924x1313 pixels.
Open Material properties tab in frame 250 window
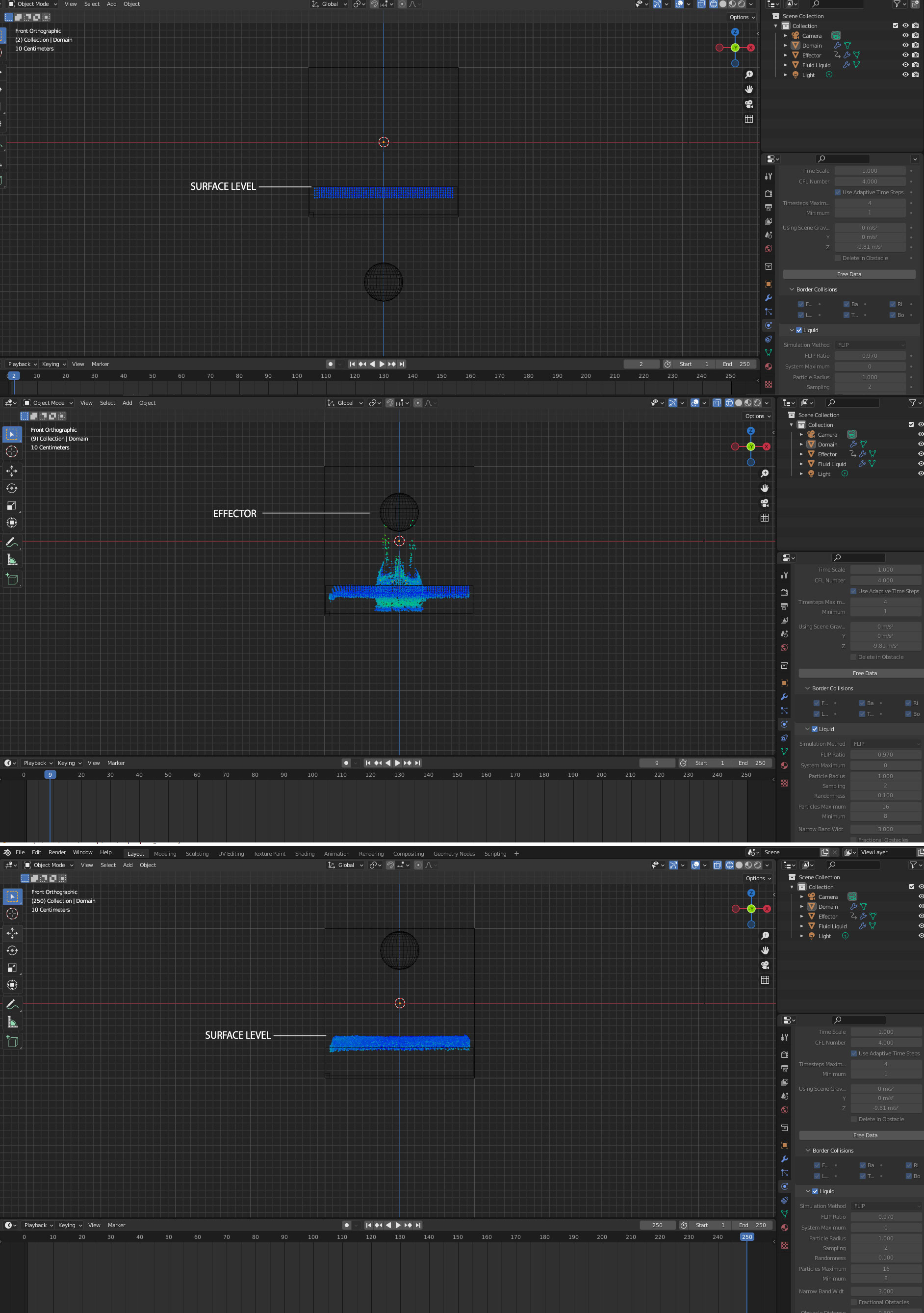785,1228
